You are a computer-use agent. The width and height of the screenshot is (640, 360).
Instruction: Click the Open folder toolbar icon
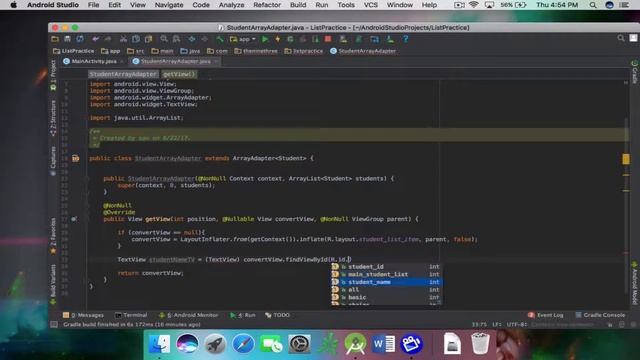(55, 39)
